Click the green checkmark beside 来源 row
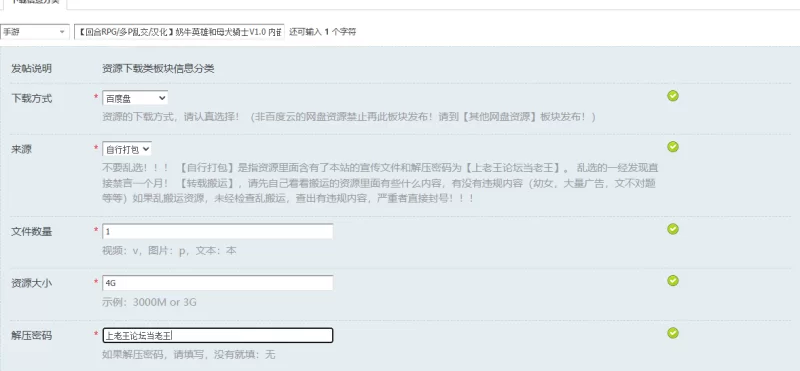 [673, 146]
